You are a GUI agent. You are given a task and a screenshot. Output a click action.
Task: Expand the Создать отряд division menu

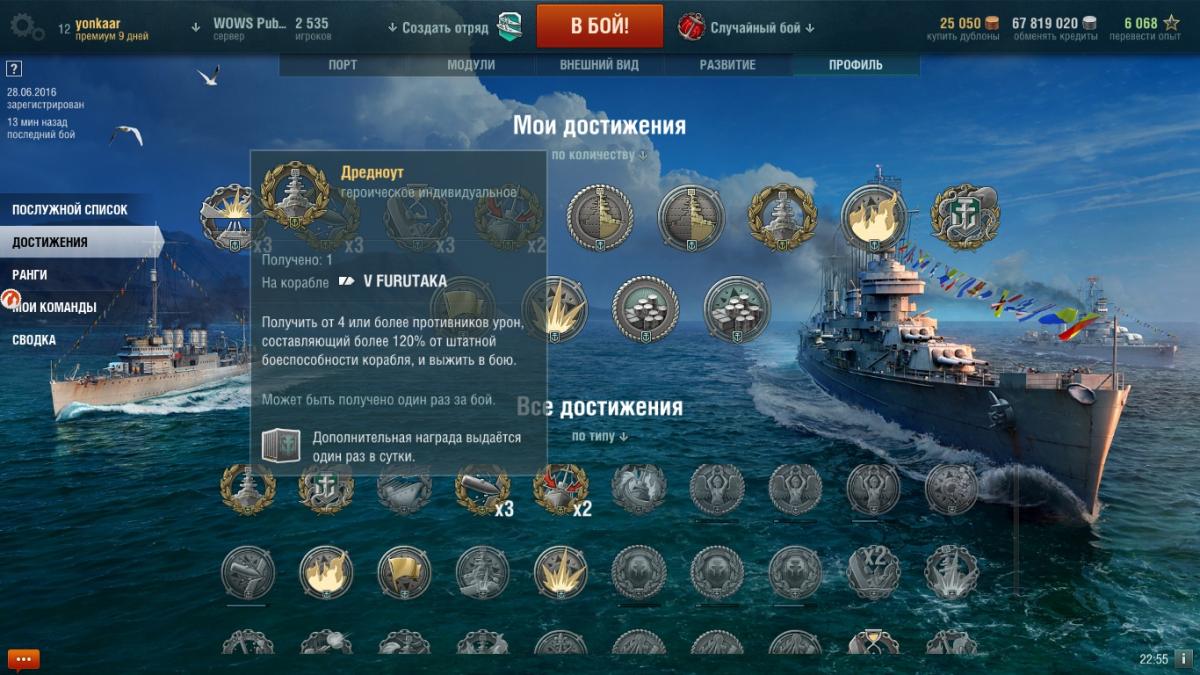point(438,28)
